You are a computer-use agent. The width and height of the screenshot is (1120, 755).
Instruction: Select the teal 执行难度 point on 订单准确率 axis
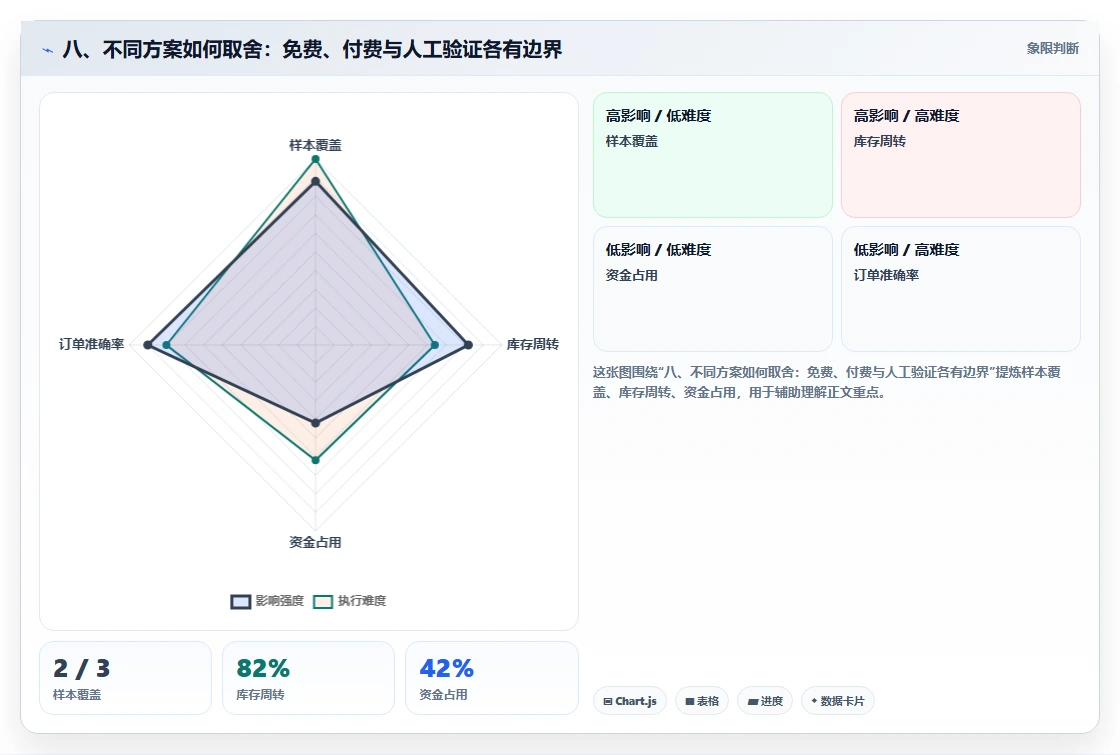[x=166, y=345]
